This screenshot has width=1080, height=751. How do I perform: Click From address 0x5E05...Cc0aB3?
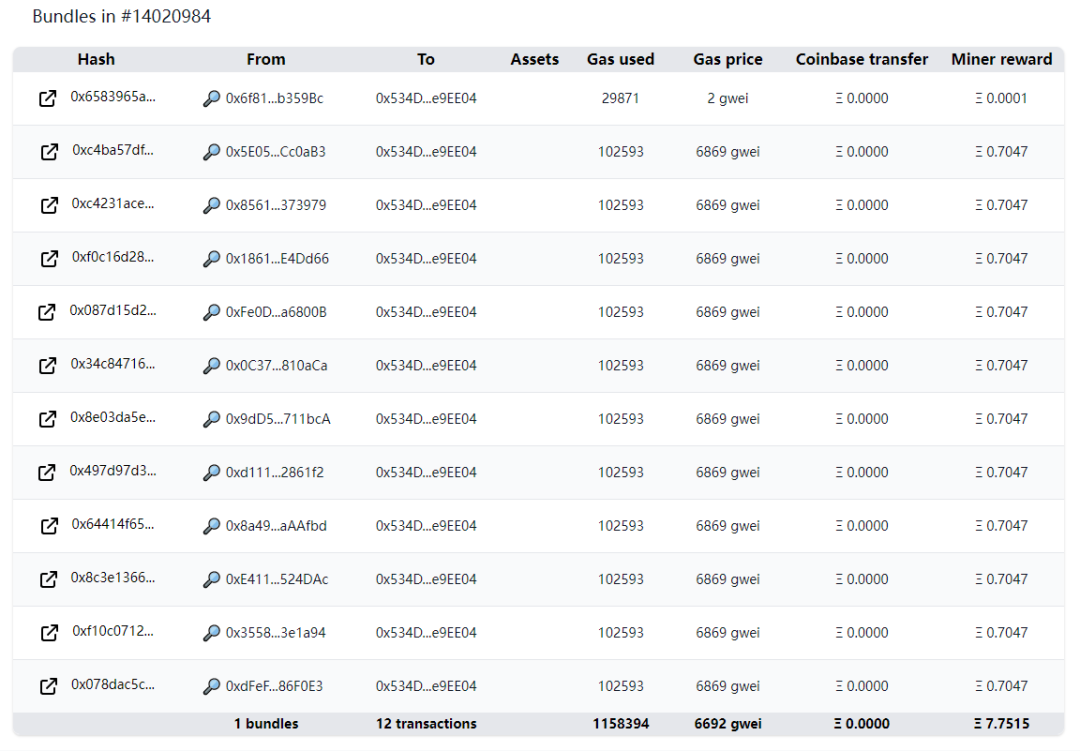[x=275, y=152]
